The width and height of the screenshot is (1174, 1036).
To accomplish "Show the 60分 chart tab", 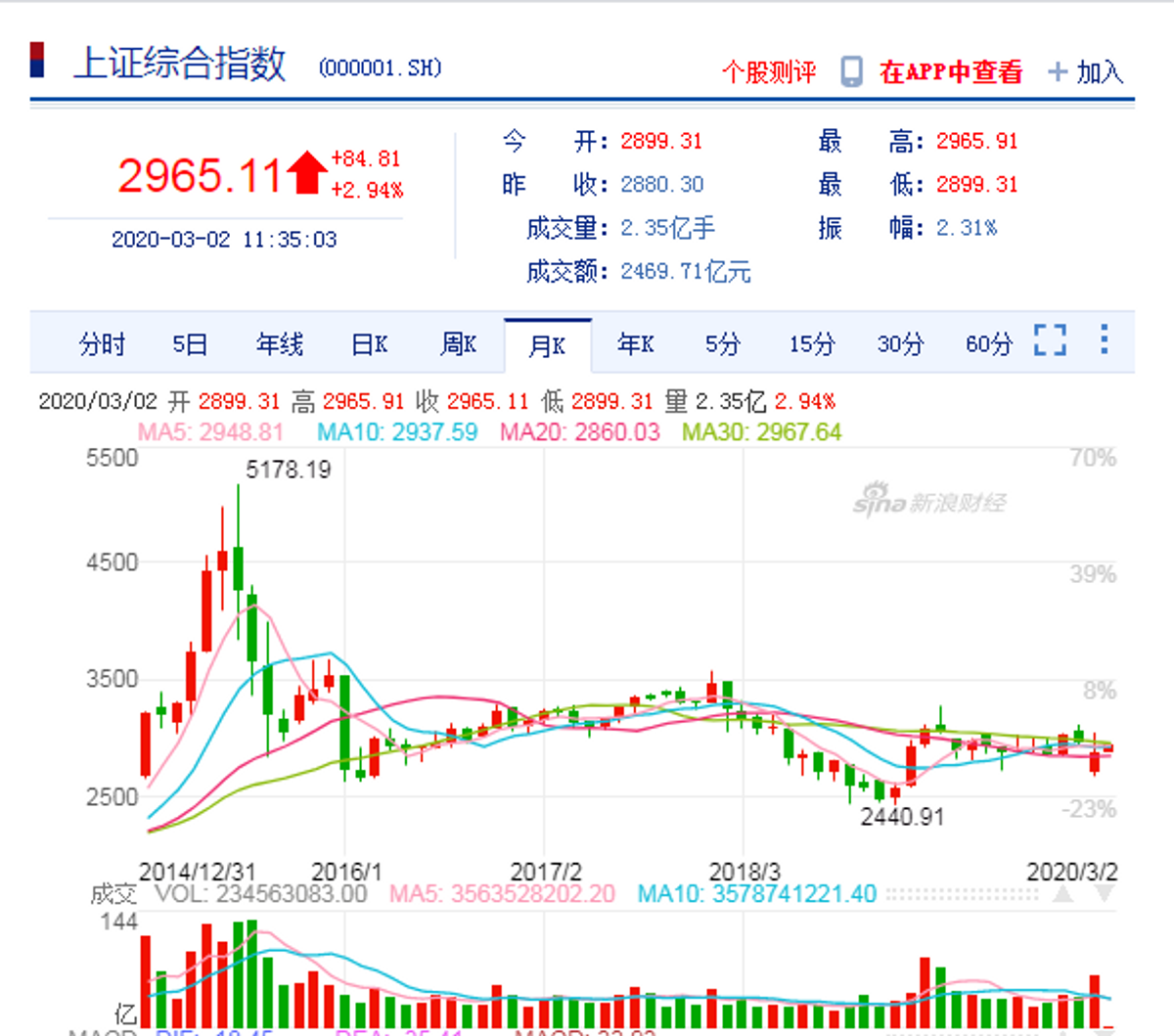I will click(988, 344).
